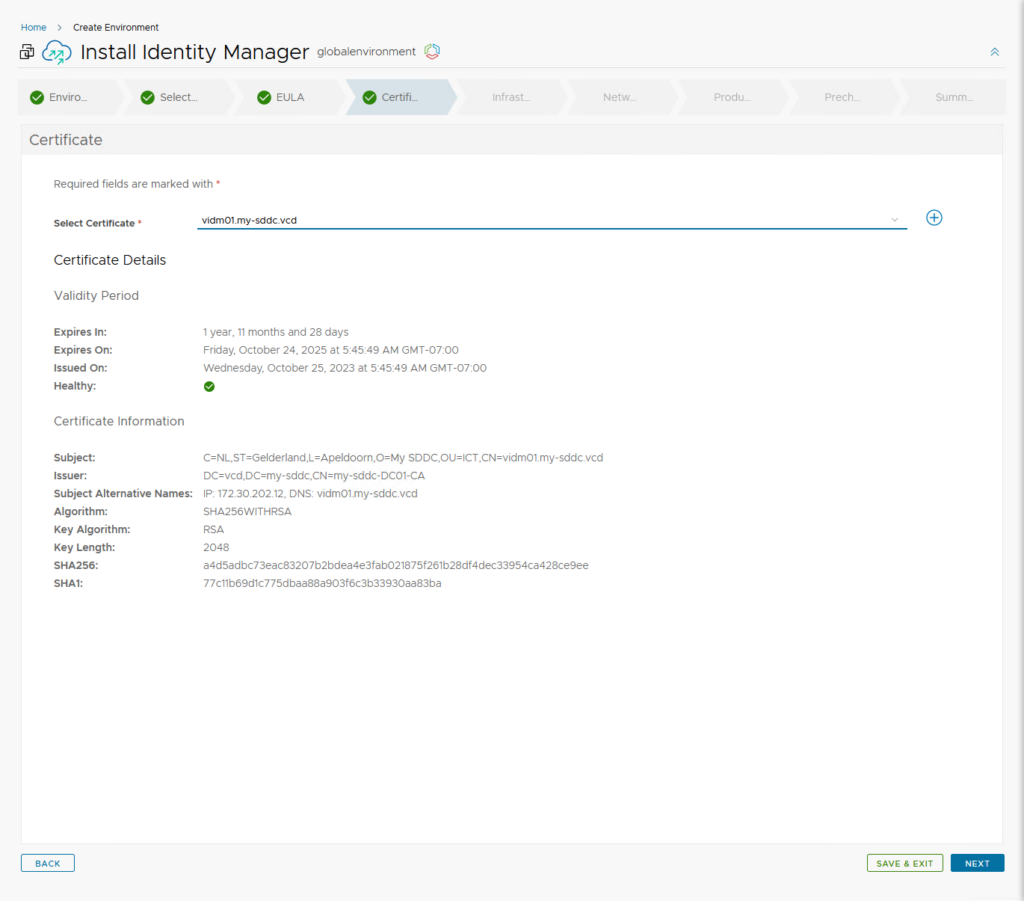The height and width of the screenshot is (901, 1024).
Task: Open the Summary wizard step
Action: [954, 97]
